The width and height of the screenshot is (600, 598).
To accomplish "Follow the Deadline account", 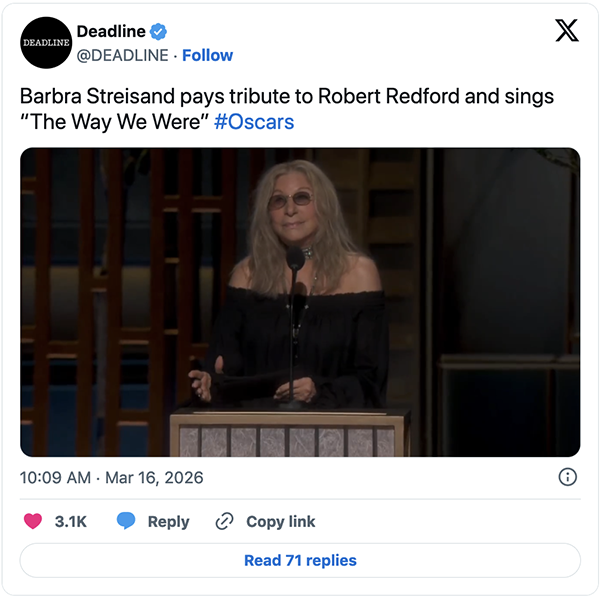I will pyautogui.click(x=207, y=55).
